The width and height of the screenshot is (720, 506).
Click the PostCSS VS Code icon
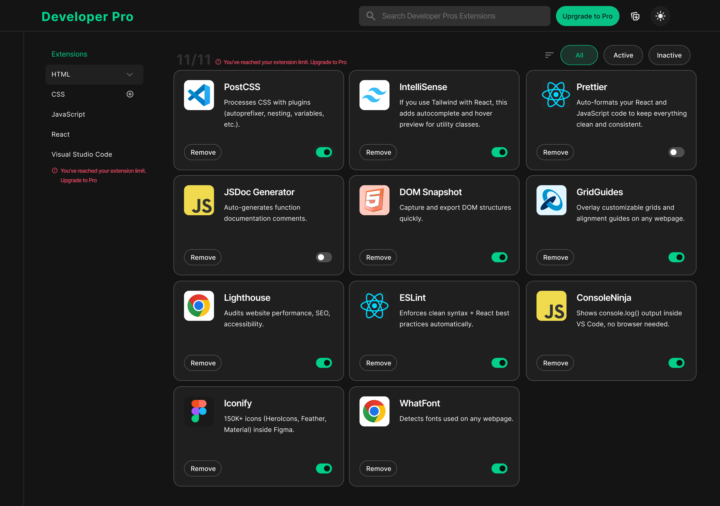point(199,95)
